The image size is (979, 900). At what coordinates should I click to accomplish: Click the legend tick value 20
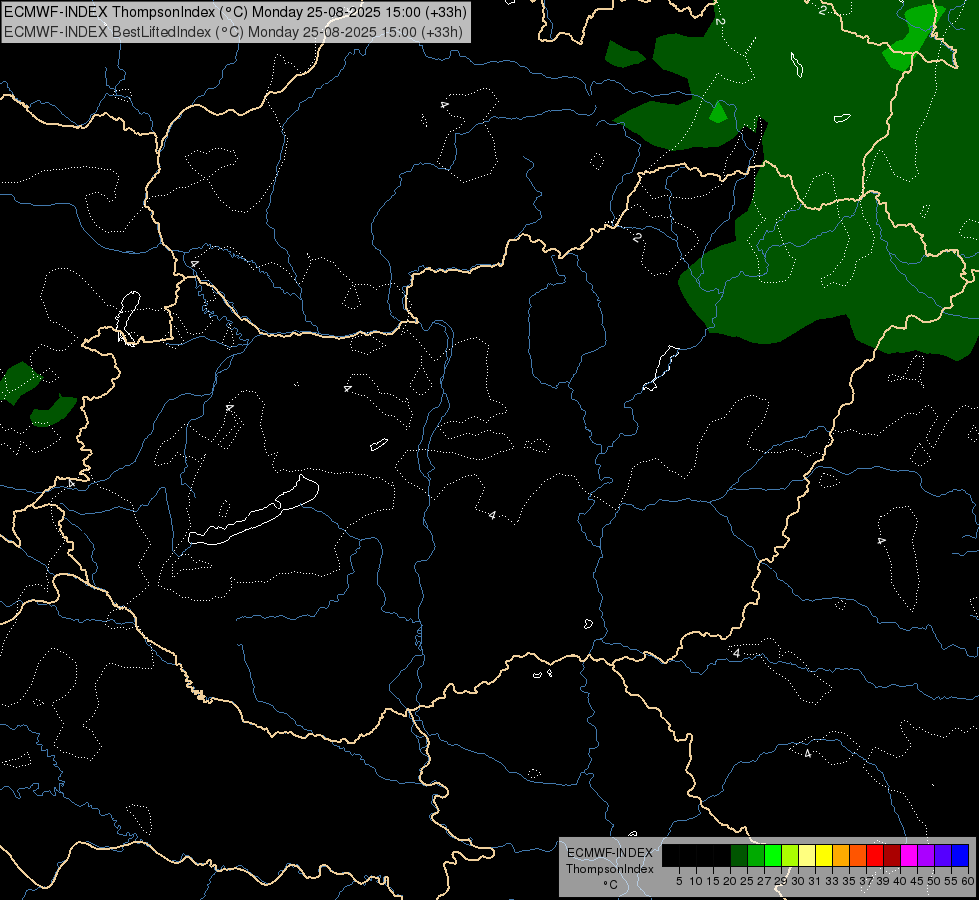pyautogui.click(x=730, y=881)
